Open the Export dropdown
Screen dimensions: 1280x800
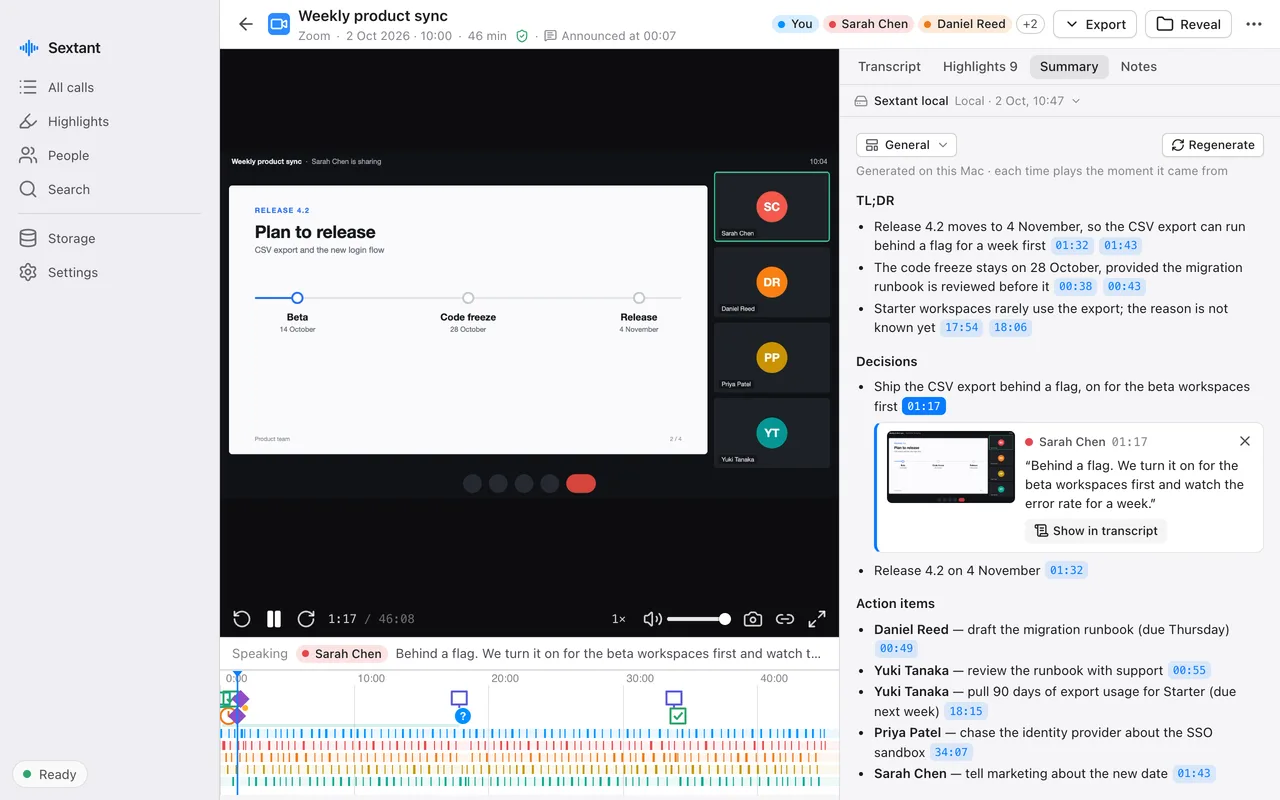1095,24
